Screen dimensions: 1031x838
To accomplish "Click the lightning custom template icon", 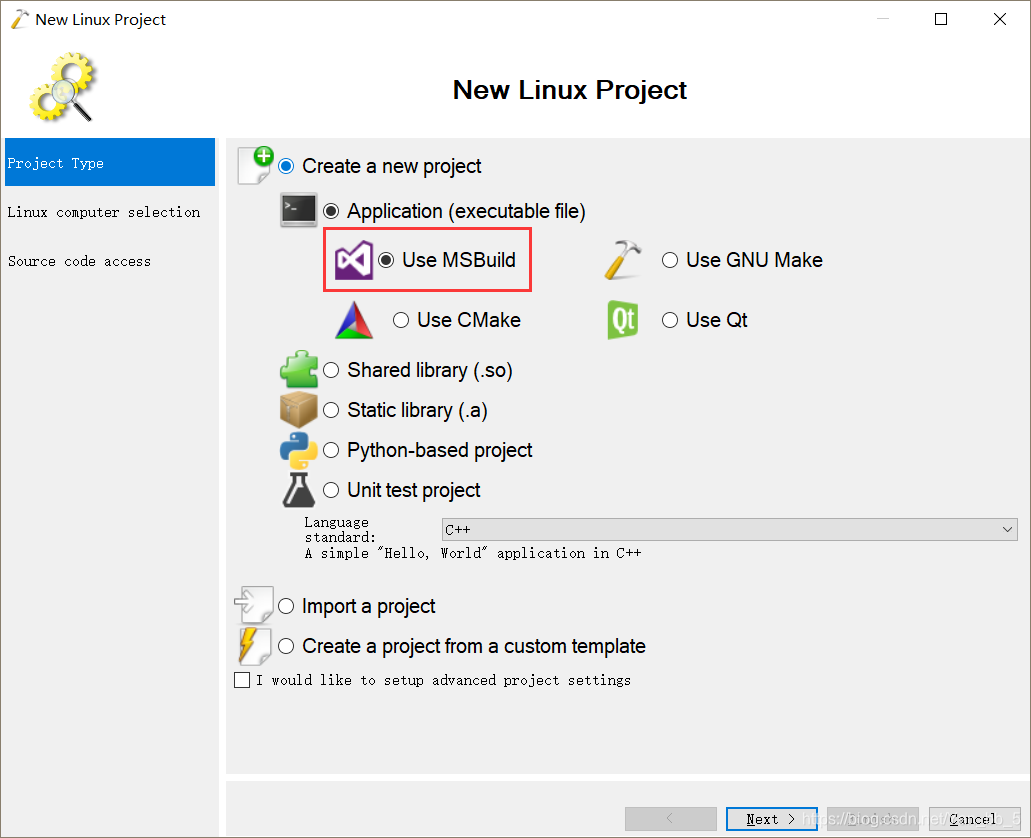I will [254, 646].
